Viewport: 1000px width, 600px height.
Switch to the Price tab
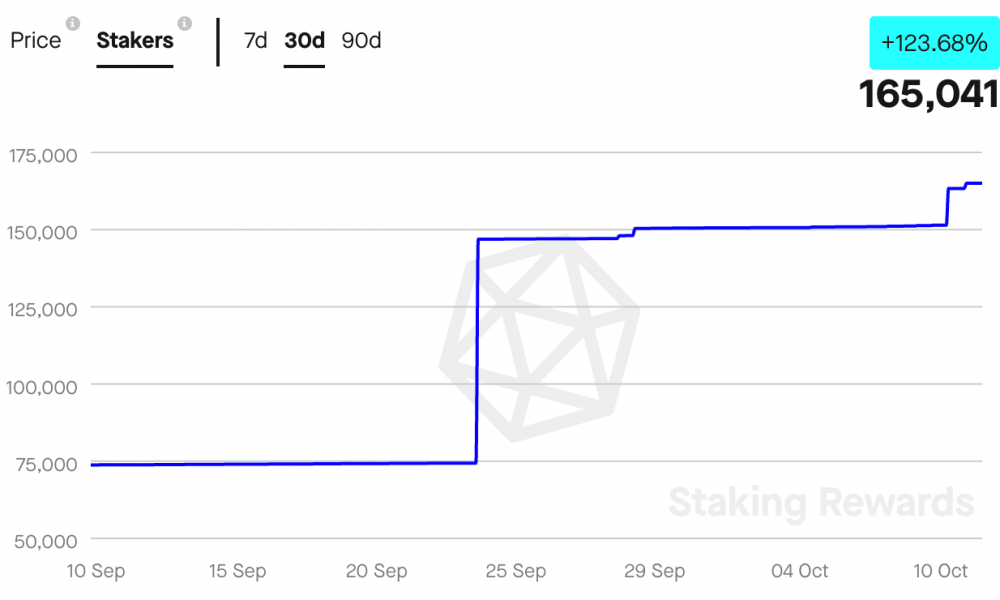tap(36, 41)
